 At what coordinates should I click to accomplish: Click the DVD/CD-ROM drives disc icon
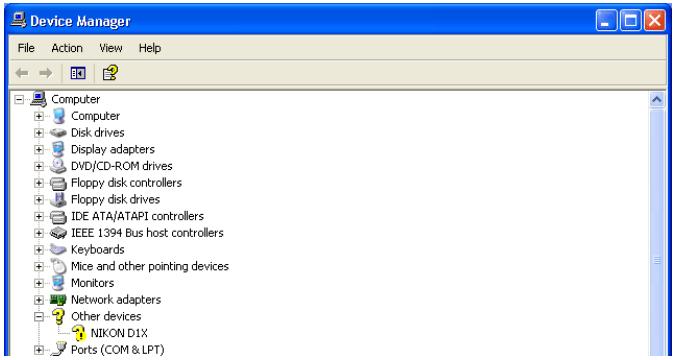pyautogui.click(x=58, y=166)
